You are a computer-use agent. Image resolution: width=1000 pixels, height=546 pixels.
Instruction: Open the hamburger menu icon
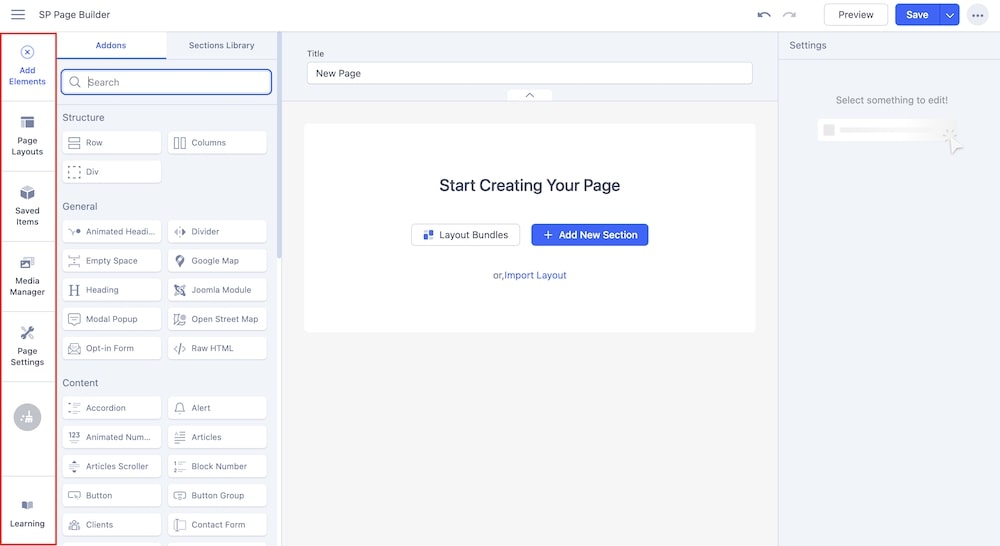click(x=18, y=15)
